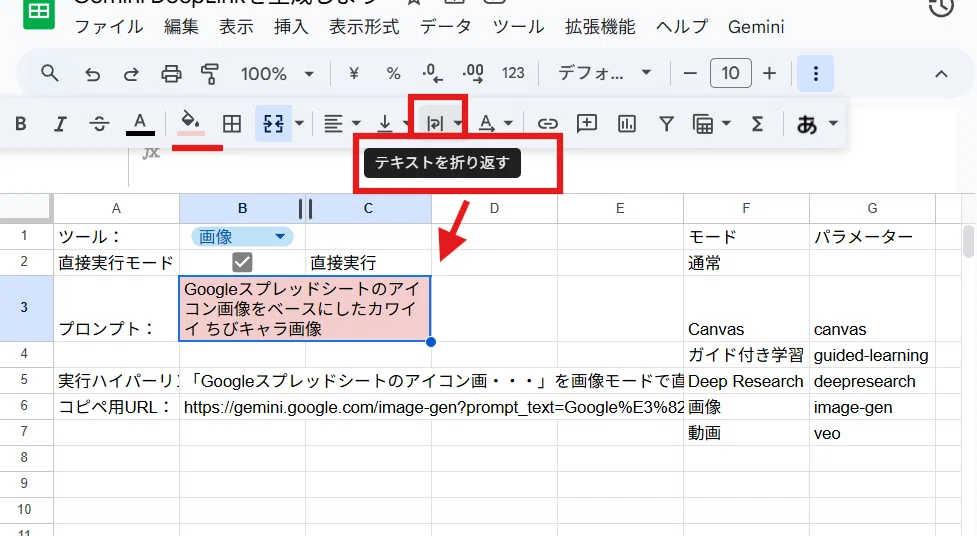Undo the last action

pos(92,74)
